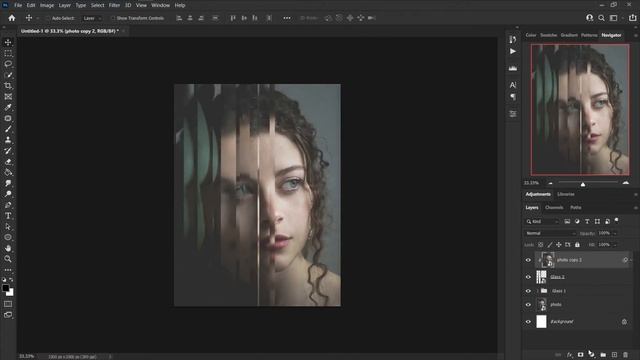
Task: Click the Navigator preview thumbnail
Action: click(580, 109)
